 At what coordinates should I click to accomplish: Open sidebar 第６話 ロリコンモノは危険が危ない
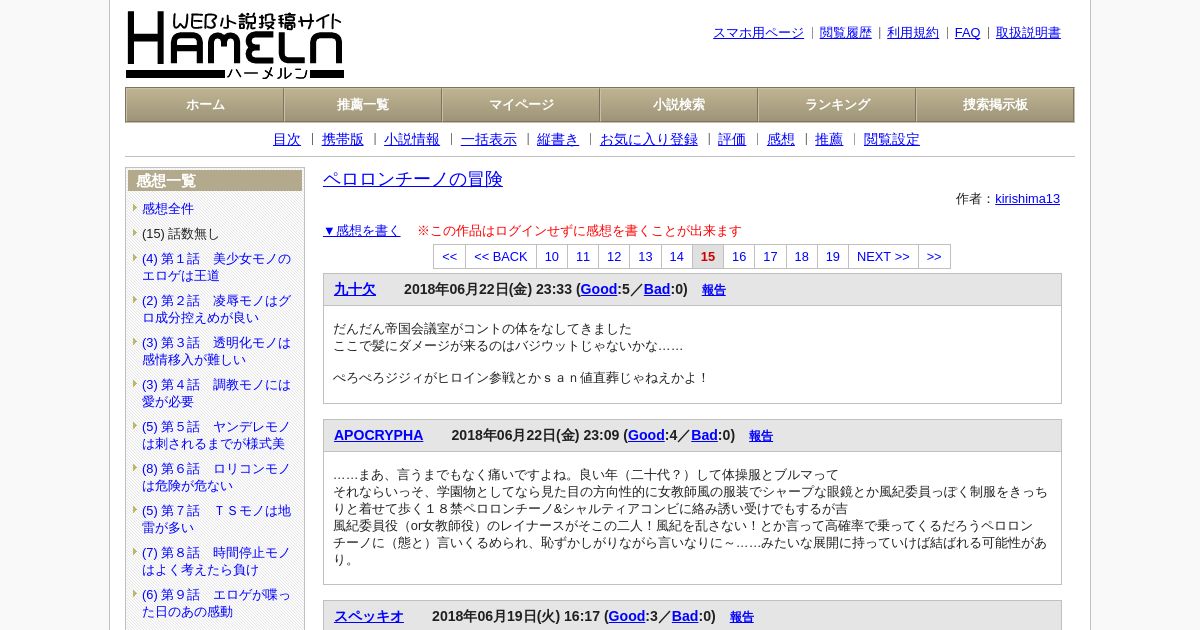point(216,477)
